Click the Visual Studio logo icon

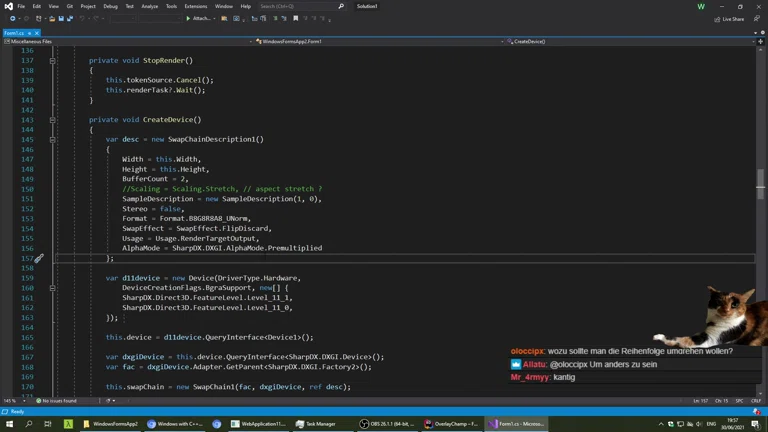[x=8, y=6]
